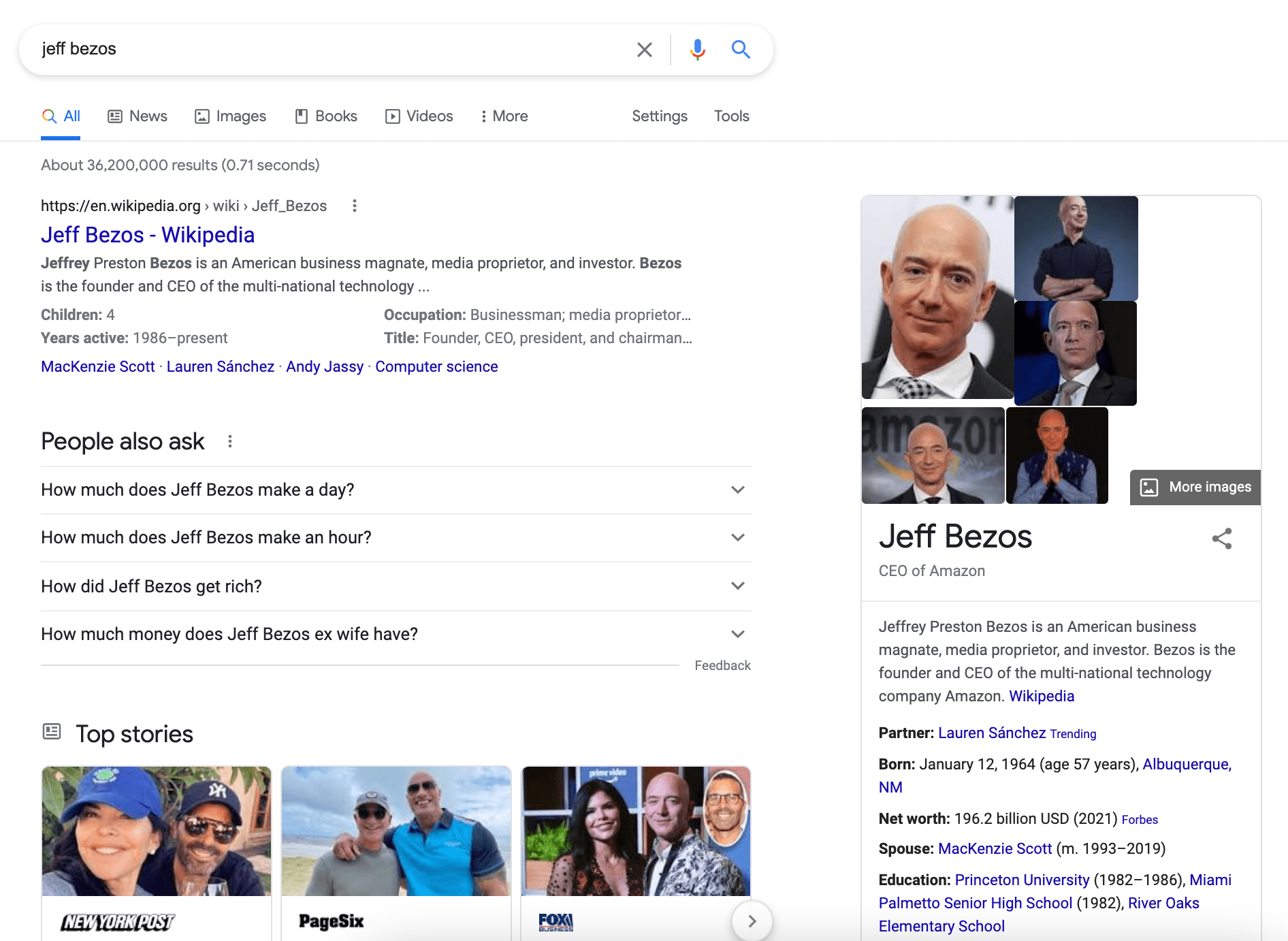Follow the Andy Jassy sitelink
1288x941 pixels.
pyautogui.click(x=325, y=367)
